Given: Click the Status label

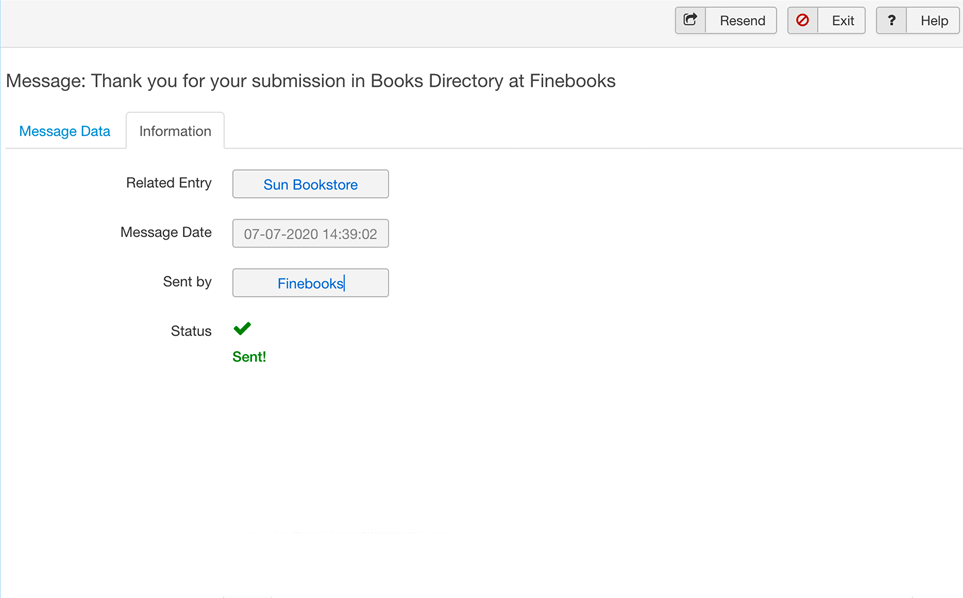Looking at the screenshot, I should (x=191, y=331).
